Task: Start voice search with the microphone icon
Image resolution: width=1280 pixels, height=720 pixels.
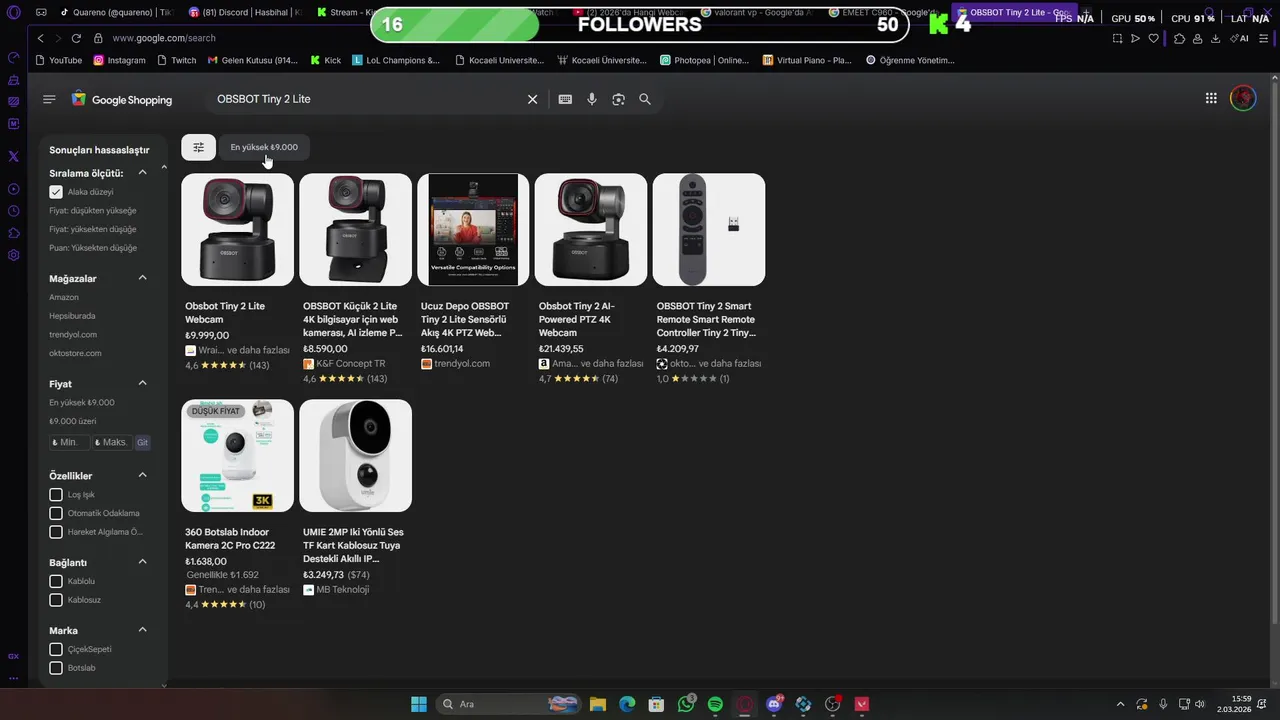Action: click(592, 99)
